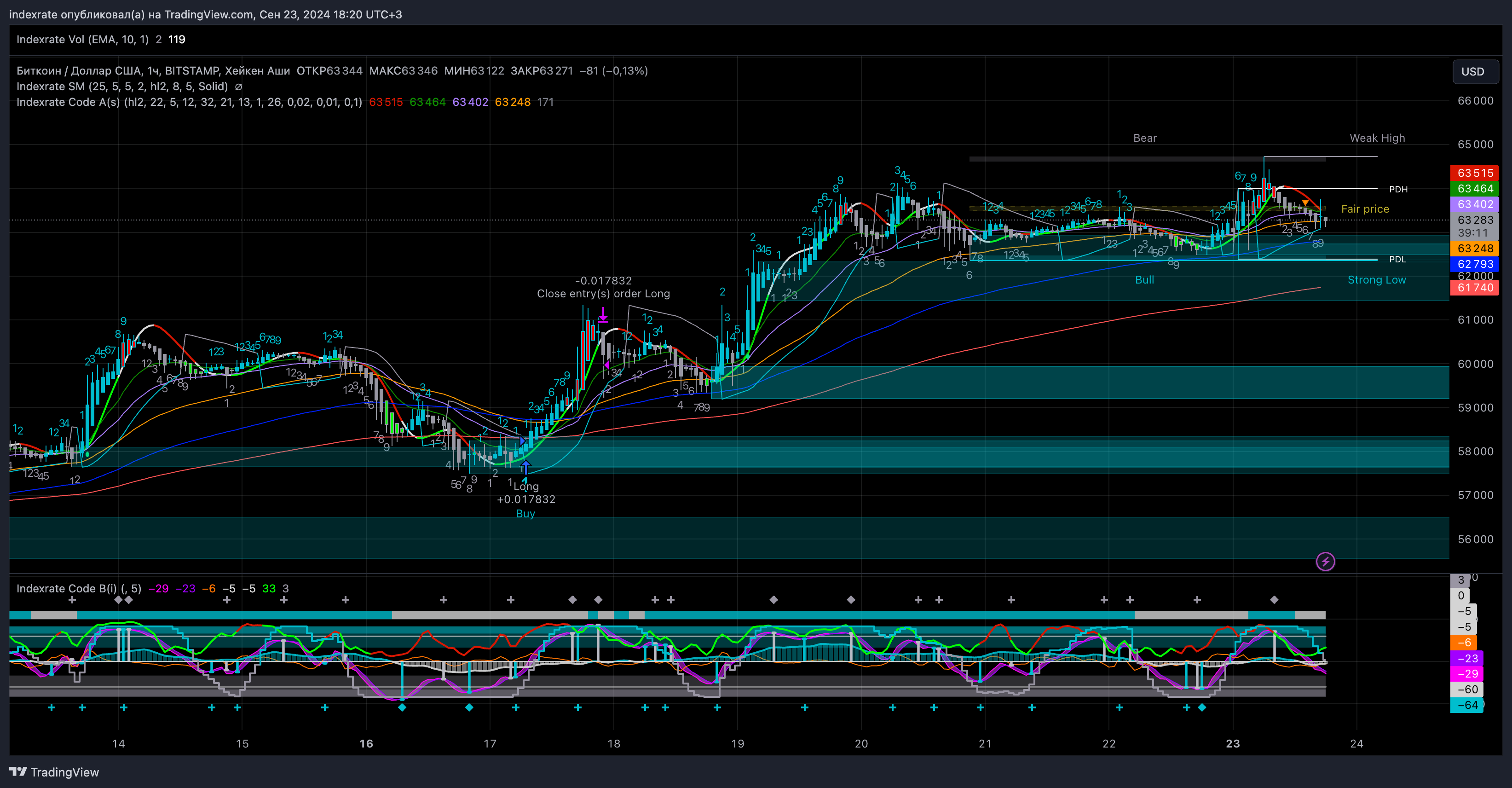Click the magenta down arrow at Close entry
1512x788 pixels.
[x=603, y=314]
